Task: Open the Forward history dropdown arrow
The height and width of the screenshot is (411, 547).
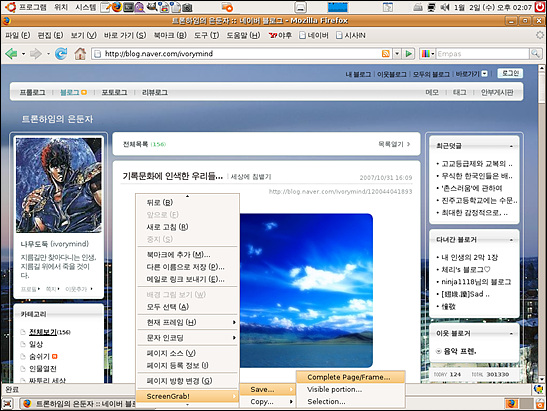Action: pos(48,54)
